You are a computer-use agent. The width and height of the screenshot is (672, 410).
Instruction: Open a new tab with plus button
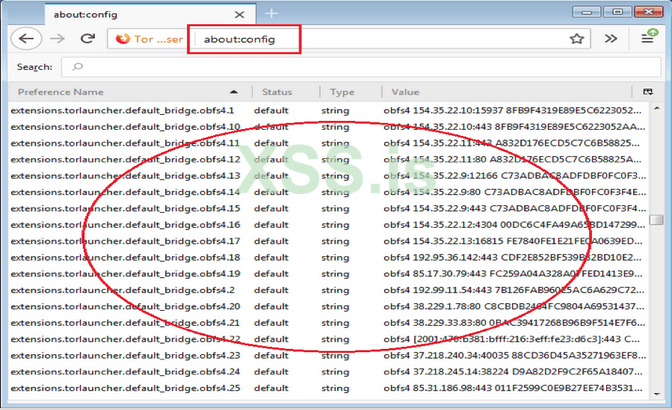(x=271, y=14)
